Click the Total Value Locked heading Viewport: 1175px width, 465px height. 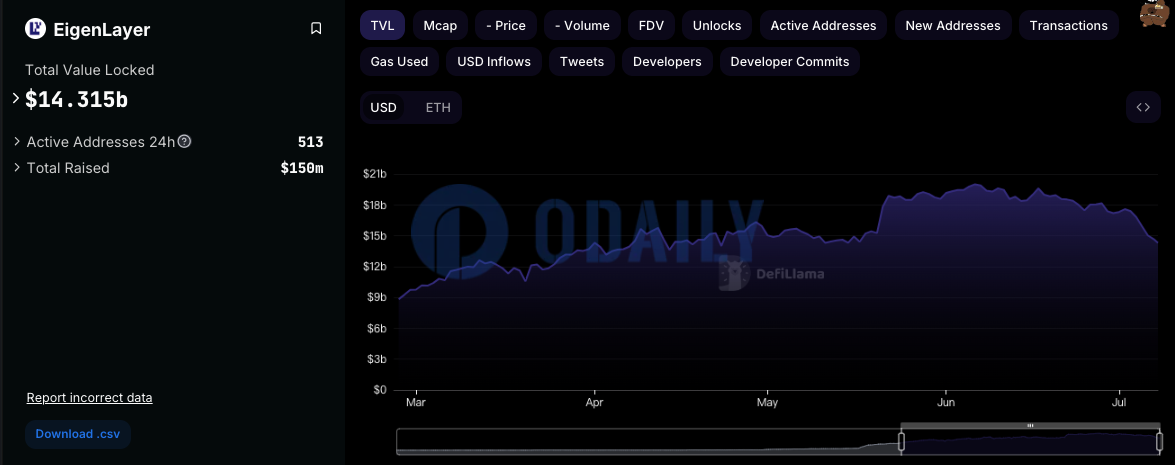coord(90,70)
